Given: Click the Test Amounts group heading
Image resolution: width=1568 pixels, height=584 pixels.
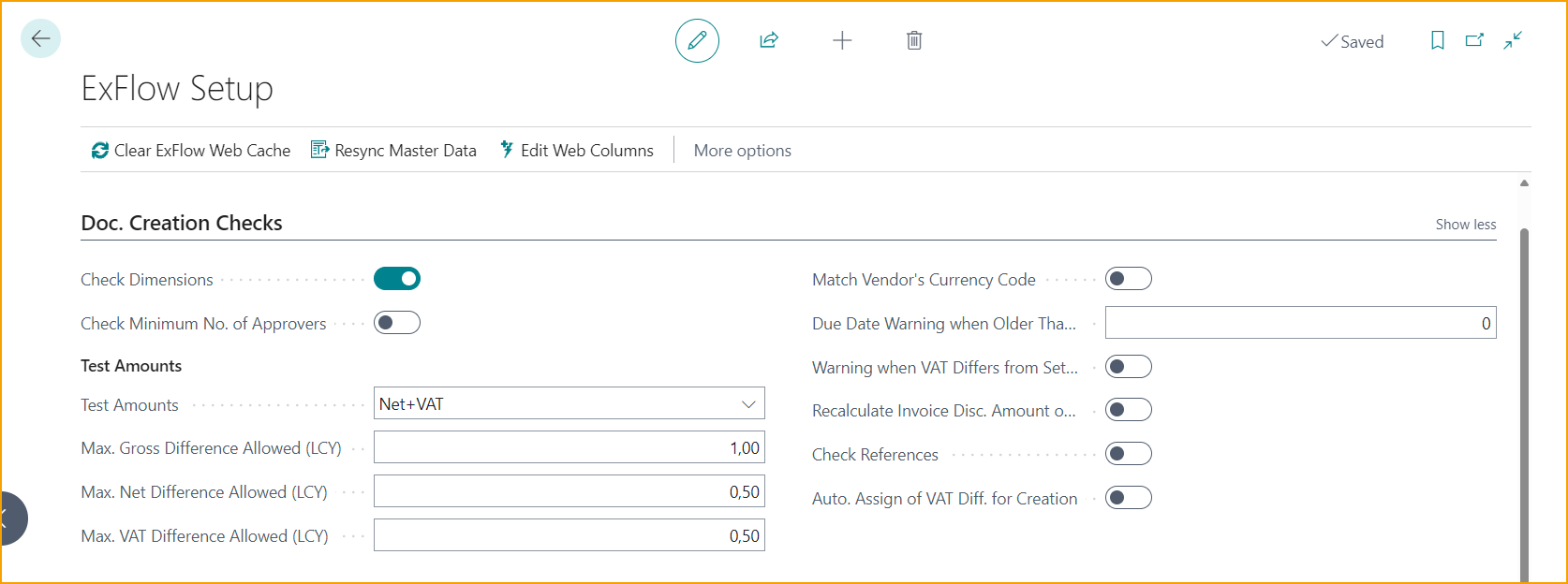Looking at the screenshot, I should (x=131, y=366).
